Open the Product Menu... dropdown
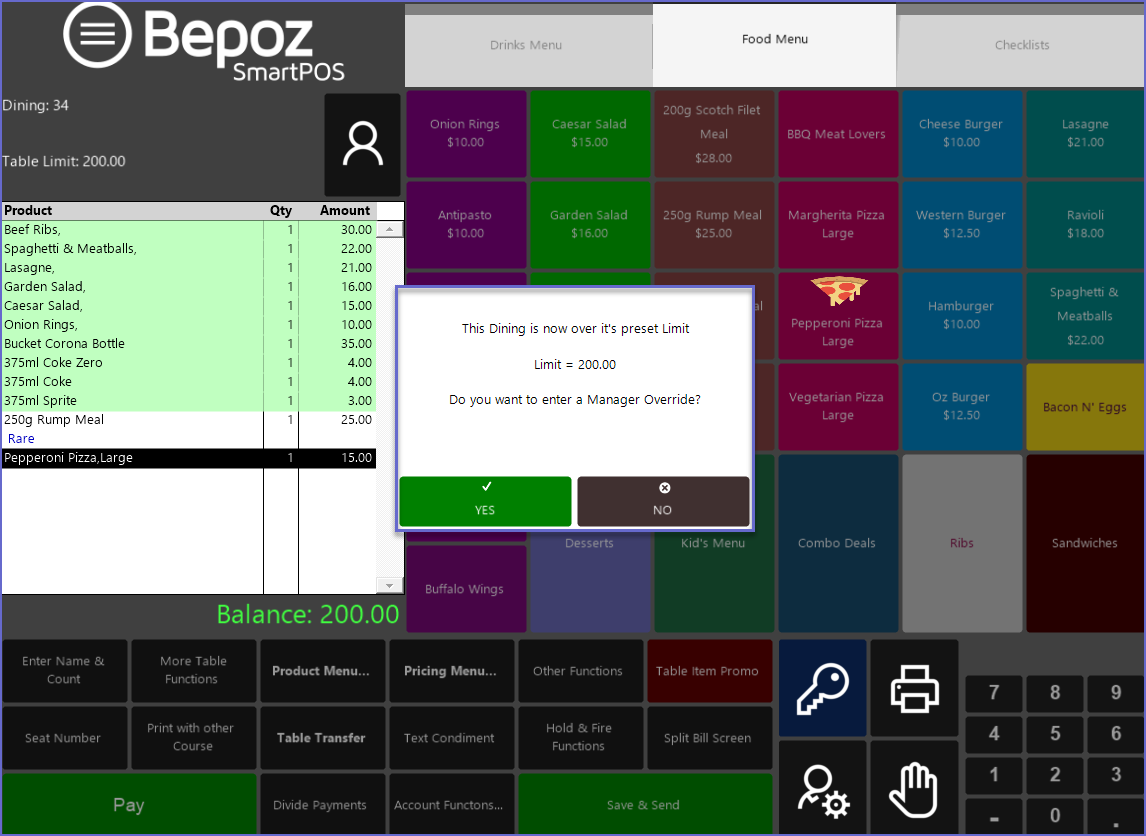 (x=321, y=671)
